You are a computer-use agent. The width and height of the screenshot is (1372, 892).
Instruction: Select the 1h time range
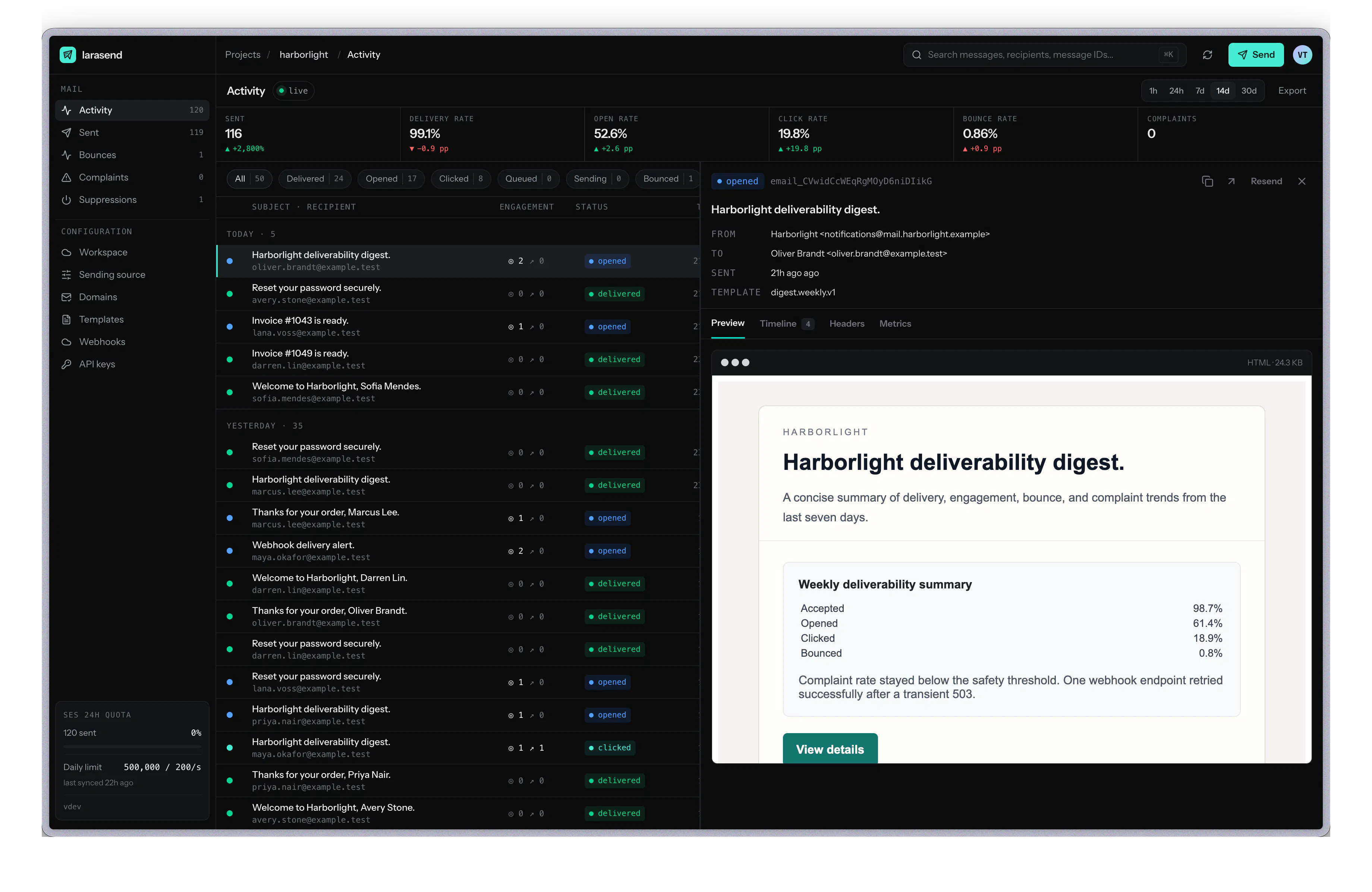pos(1153,91)
